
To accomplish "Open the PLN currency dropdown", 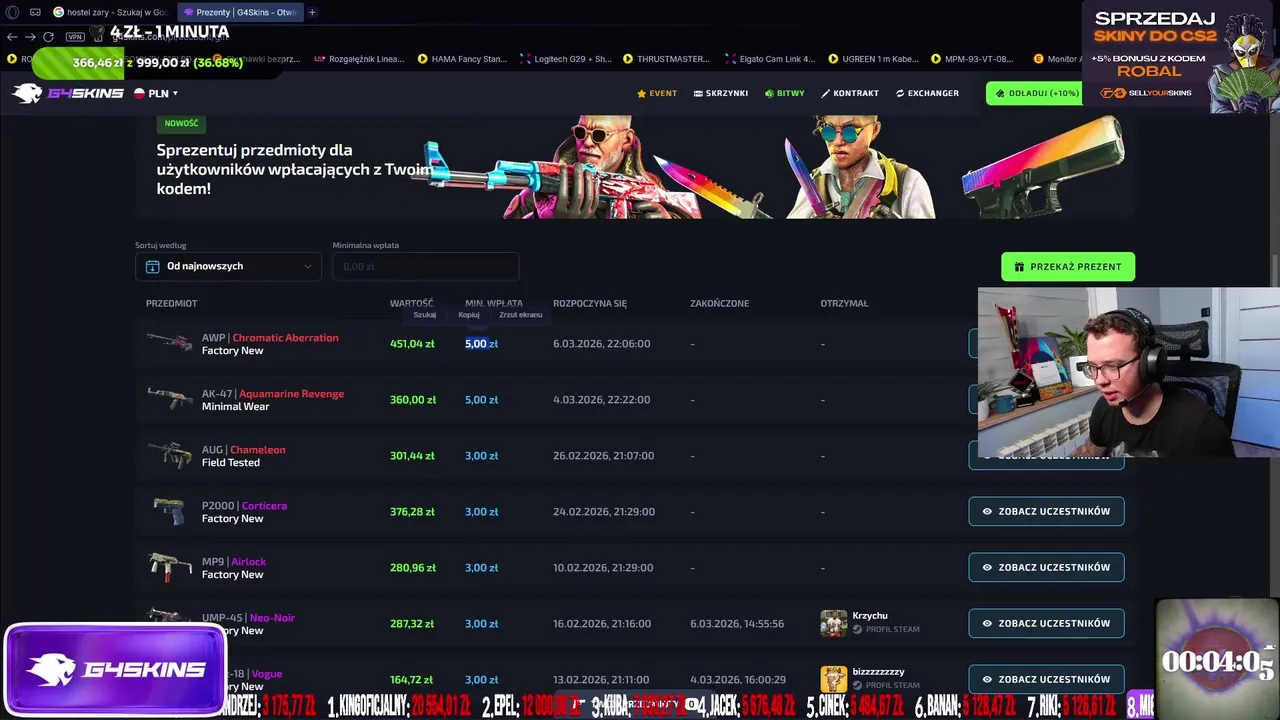I will click(x=156, y=93).
